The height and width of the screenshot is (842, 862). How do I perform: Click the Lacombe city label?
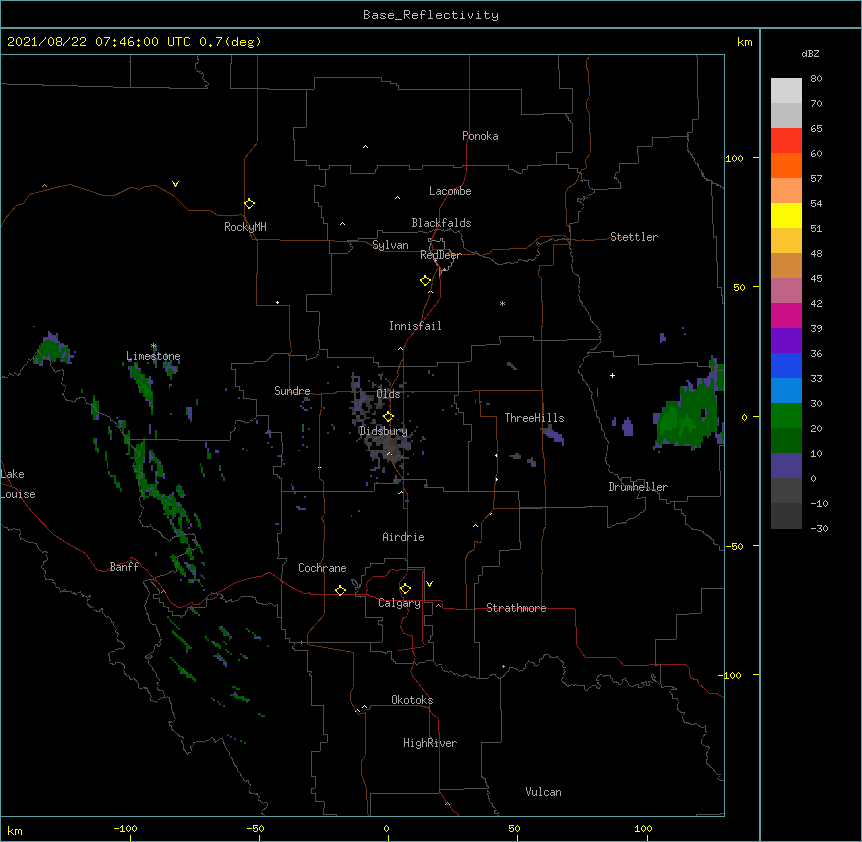tap(450, 191)
